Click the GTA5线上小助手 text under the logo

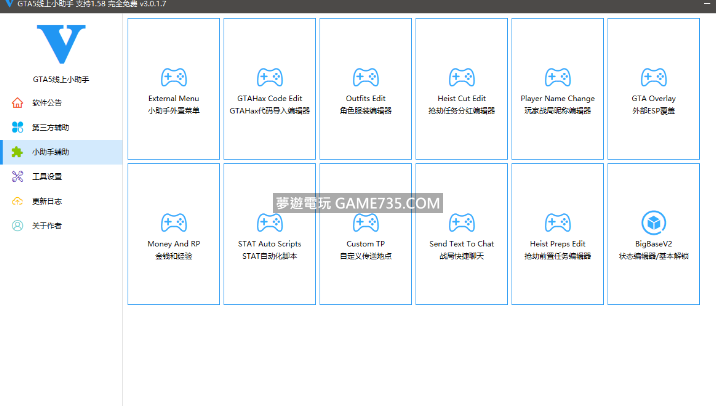(61, 79)
